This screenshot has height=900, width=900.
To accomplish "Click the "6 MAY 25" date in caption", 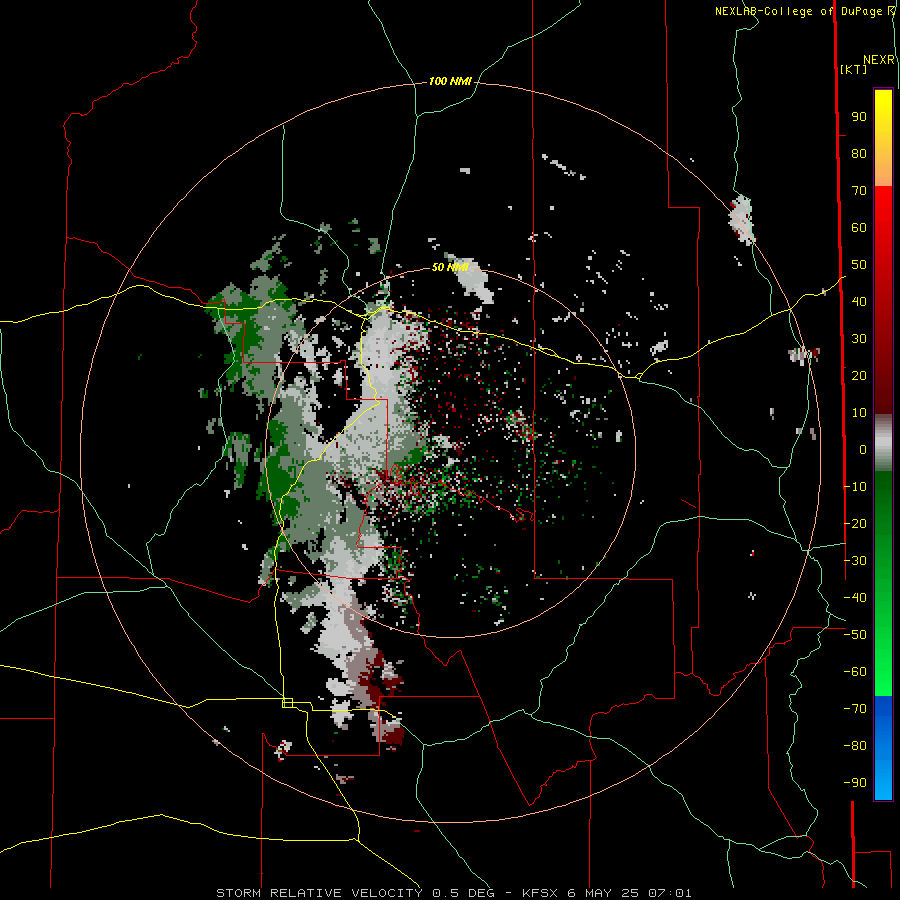I will [x=603, y=893].
